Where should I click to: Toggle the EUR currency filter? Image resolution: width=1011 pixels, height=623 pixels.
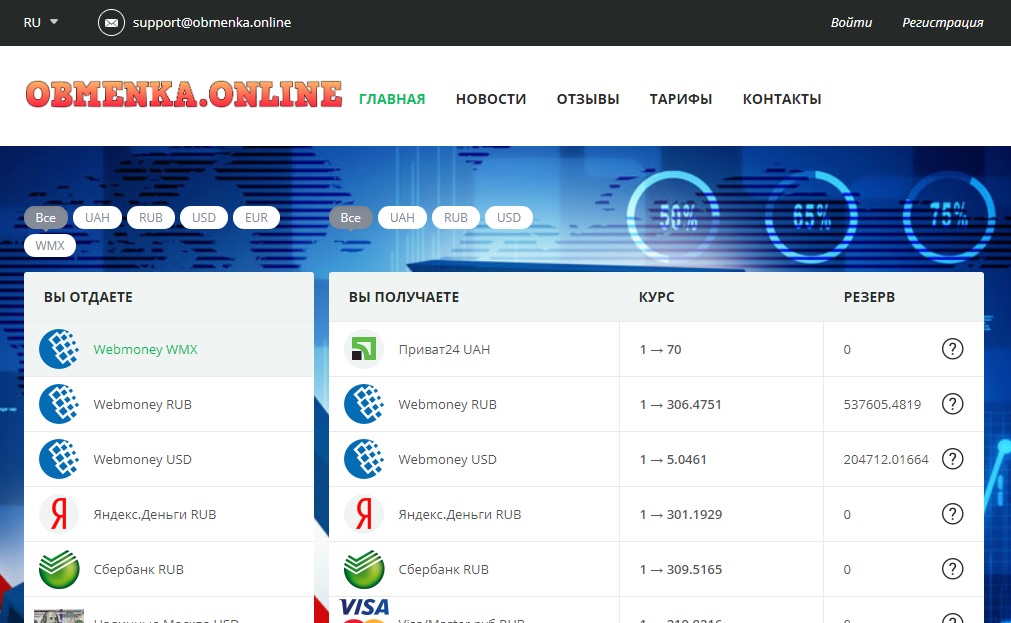coord(256,218)
